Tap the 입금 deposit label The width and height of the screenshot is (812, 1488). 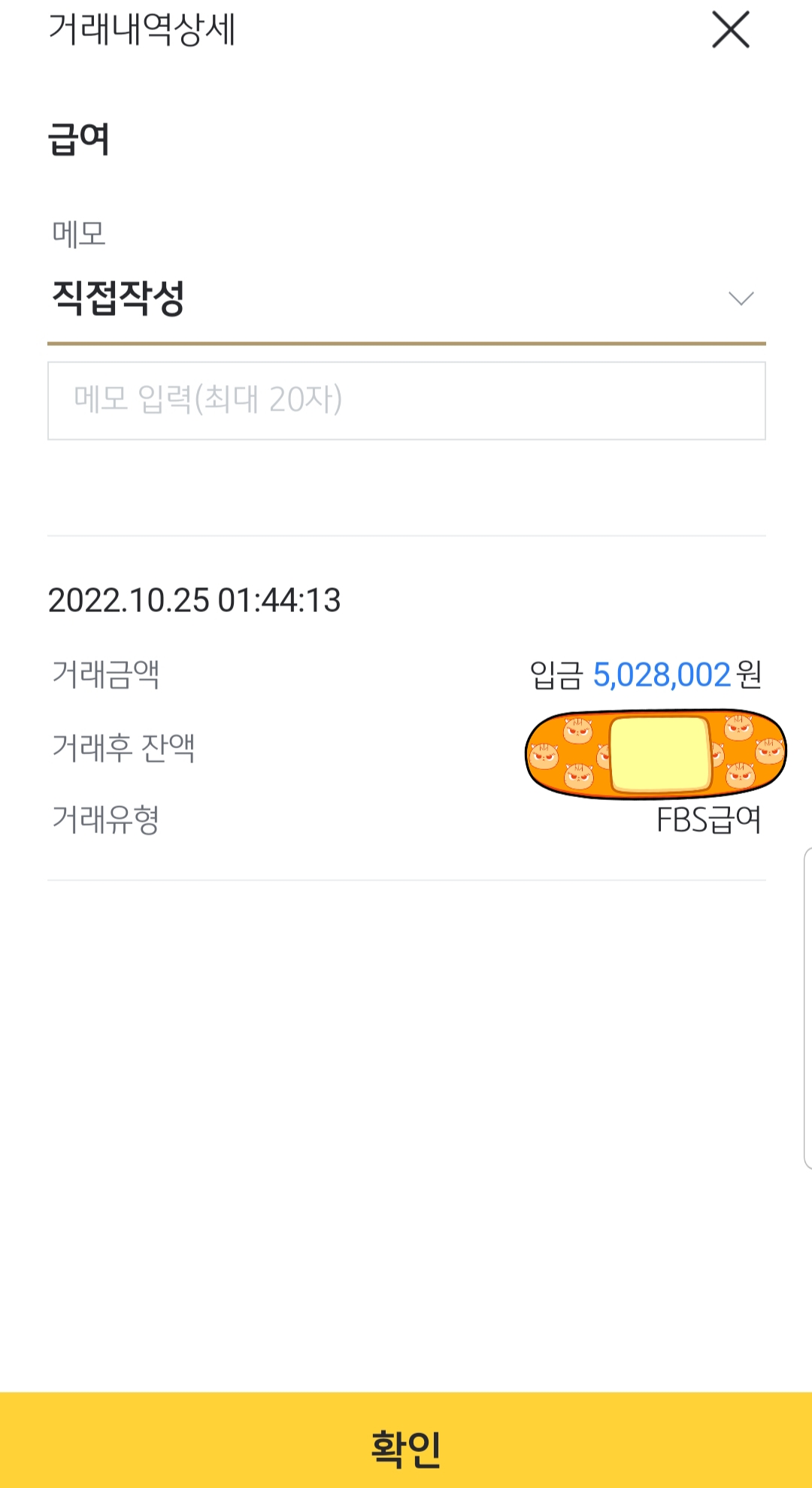[x=556, y=675]
